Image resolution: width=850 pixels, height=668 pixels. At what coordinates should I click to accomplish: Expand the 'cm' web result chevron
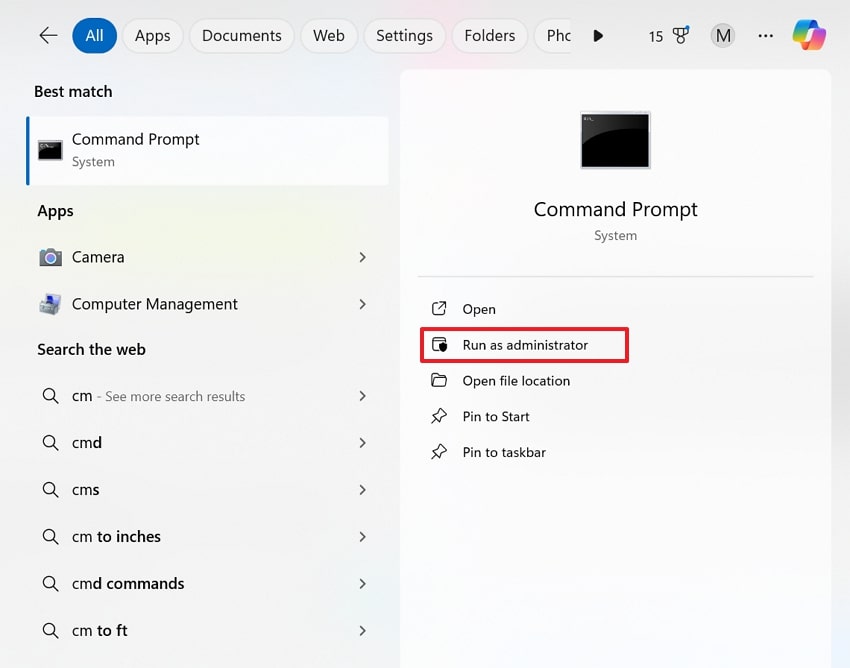tap(363, 396)
